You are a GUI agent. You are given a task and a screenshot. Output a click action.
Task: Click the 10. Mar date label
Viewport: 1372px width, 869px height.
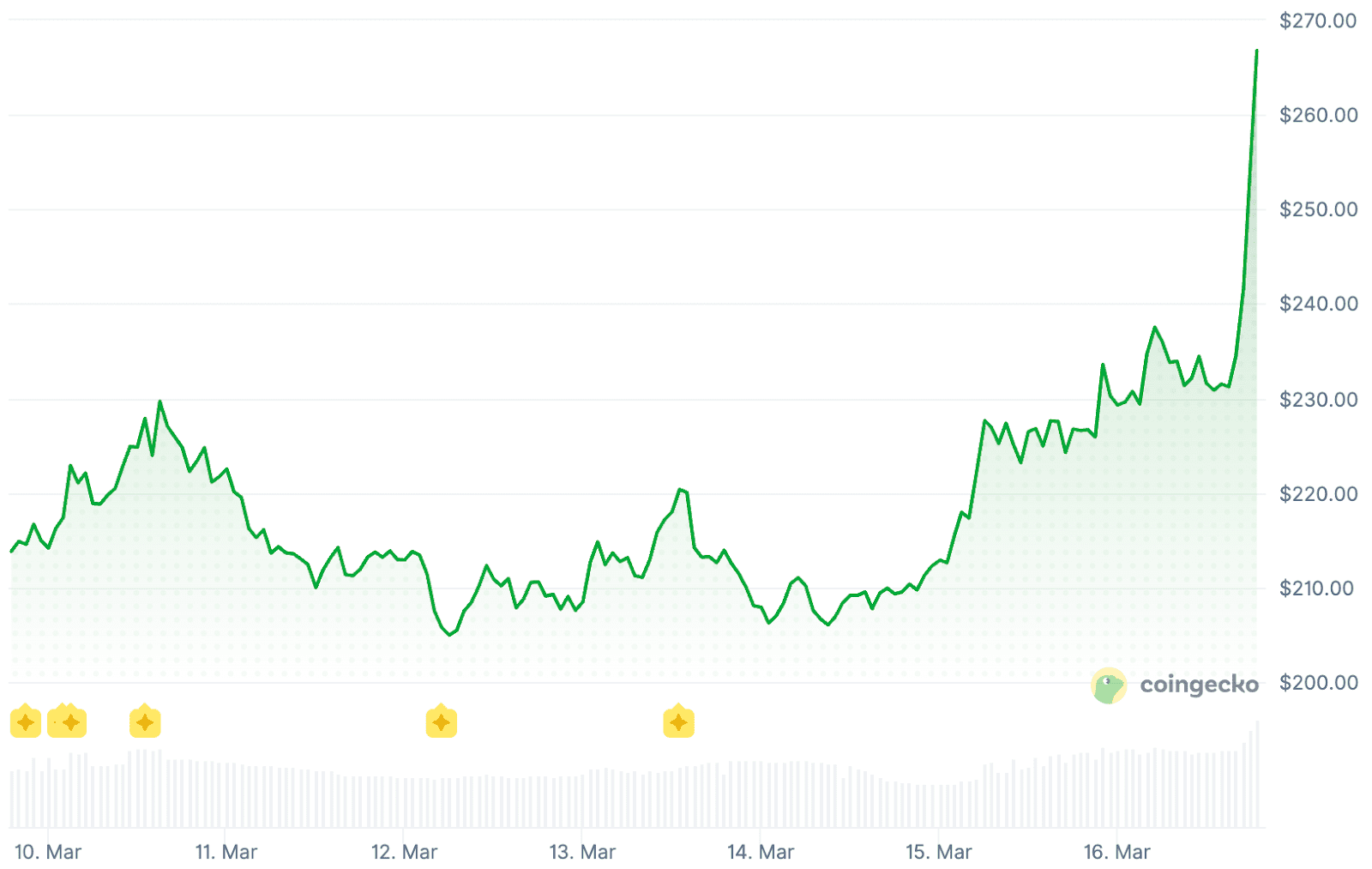48,852
